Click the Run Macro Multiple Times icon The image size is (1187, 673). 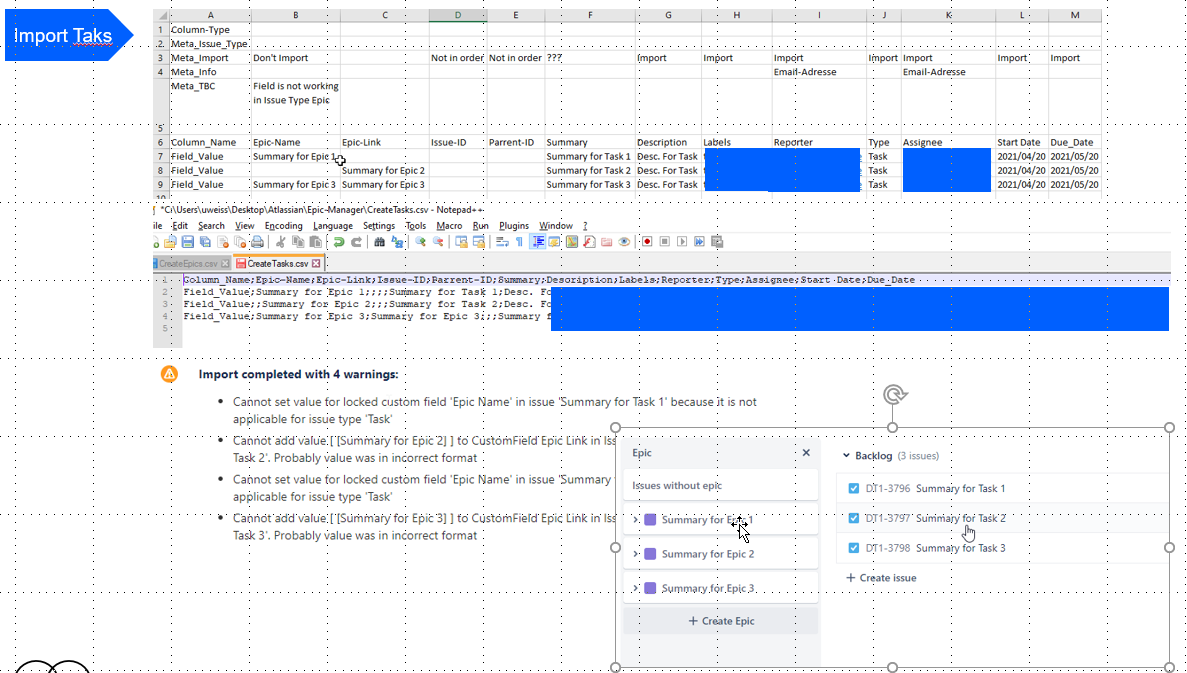(699, 242)
